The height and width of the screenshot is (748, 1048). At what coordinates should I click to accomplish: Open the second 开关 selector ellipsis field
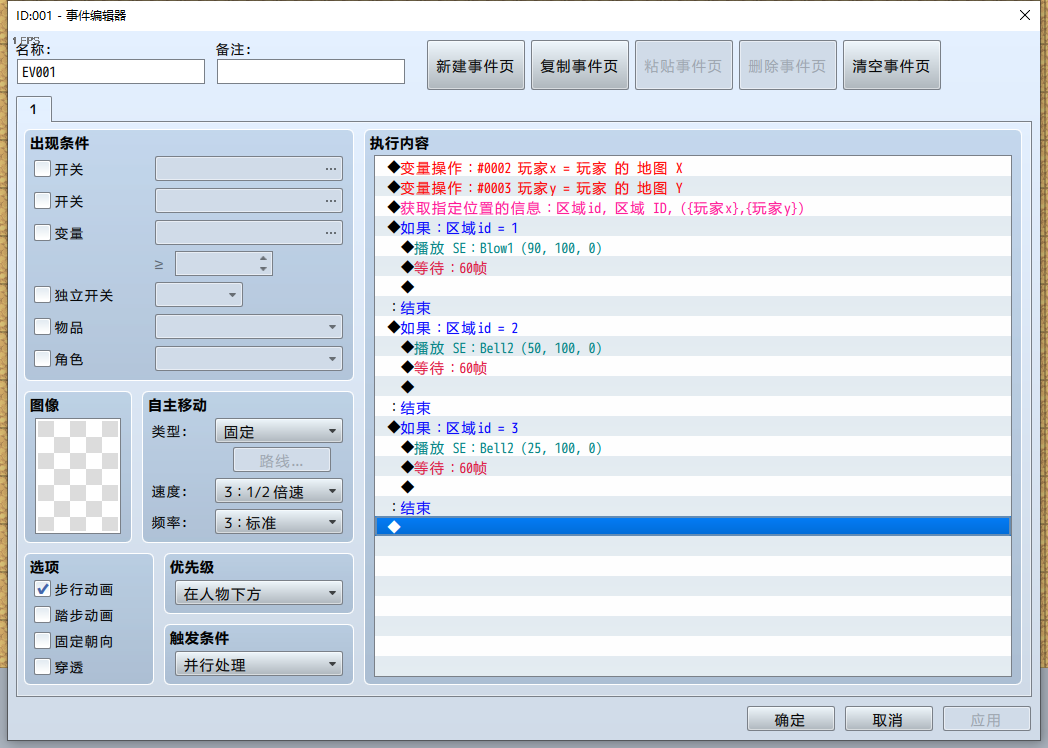(x=249, y=201)
